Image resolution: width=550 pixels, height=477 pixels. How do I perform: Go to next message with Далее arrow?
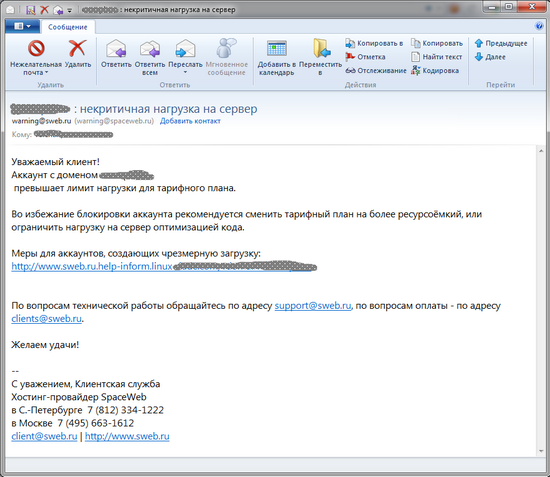(x=490, y=57)
